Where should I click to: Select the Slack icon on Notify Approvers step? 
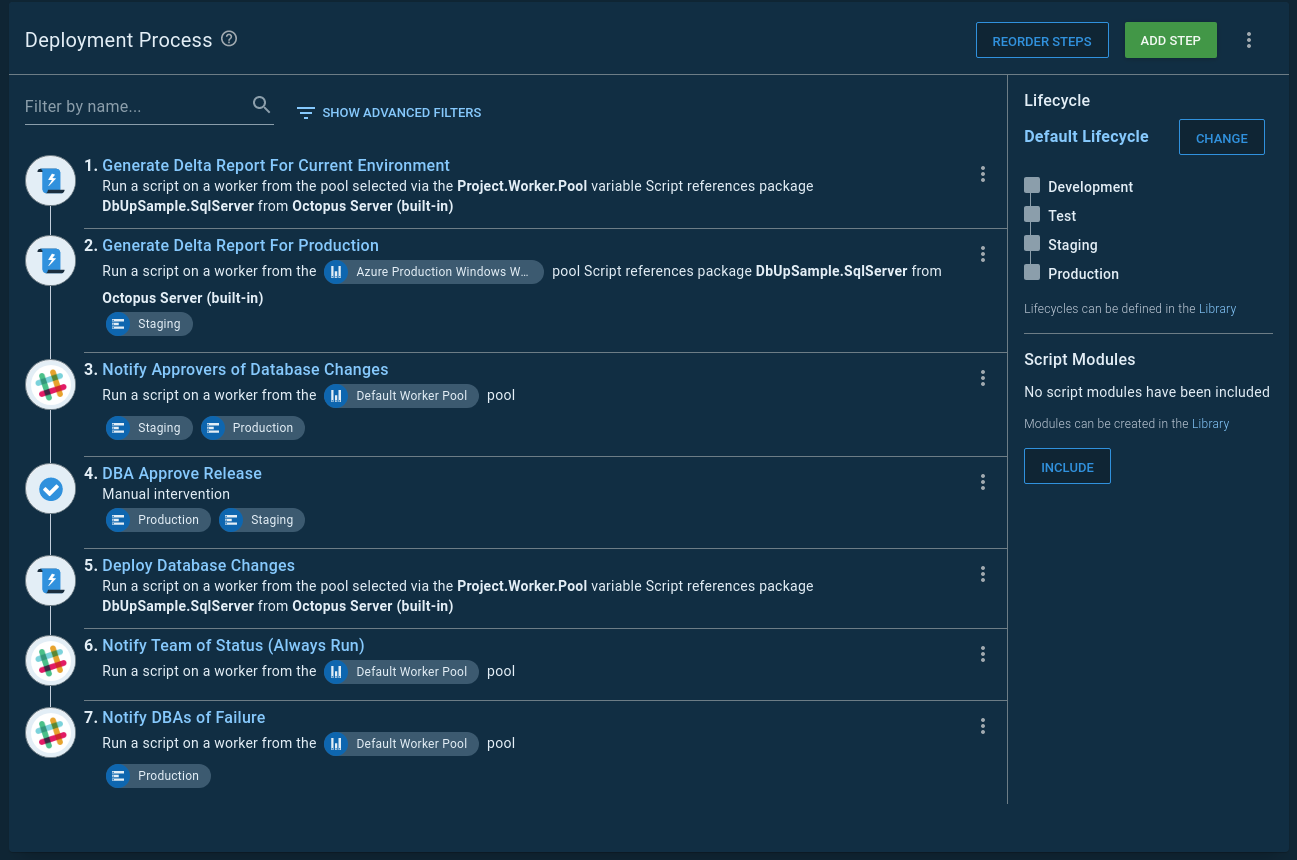pos(50,384)
